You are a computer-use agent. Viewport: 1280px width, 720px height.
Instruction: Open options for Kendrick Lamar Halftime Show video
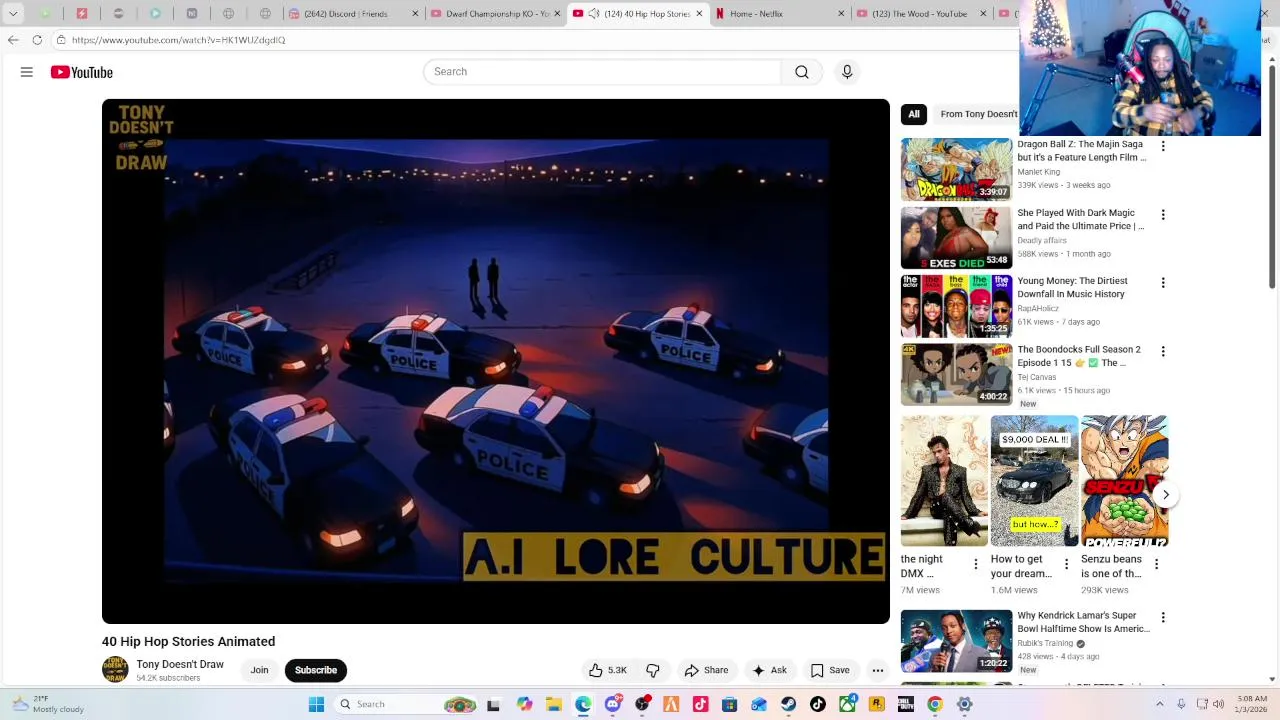pyautogui.click(x=1163, y=617)
